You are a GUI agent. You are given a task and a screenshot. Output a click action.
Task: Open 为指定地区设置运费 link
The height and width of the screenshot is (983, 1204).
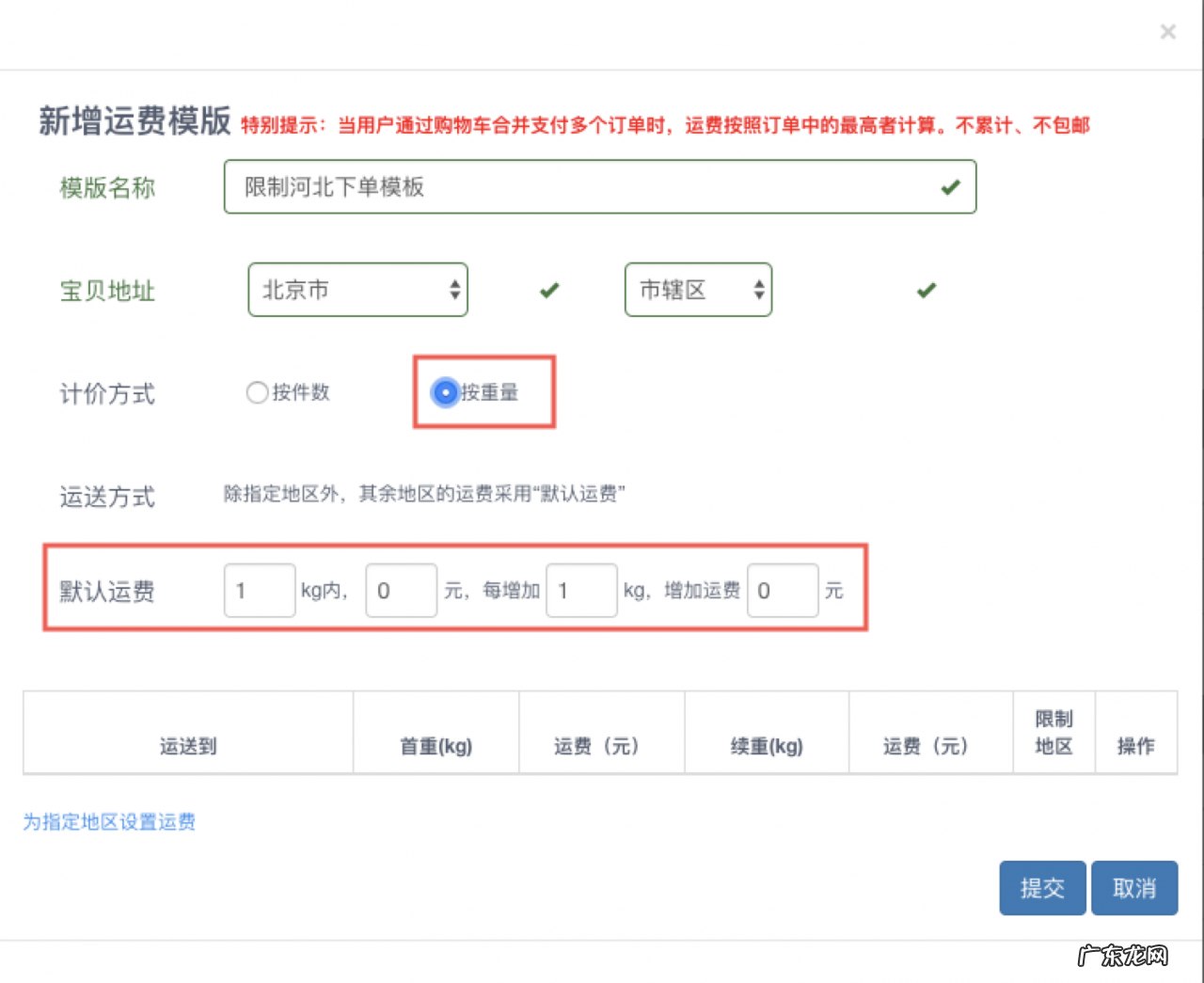tap(108, 821)
